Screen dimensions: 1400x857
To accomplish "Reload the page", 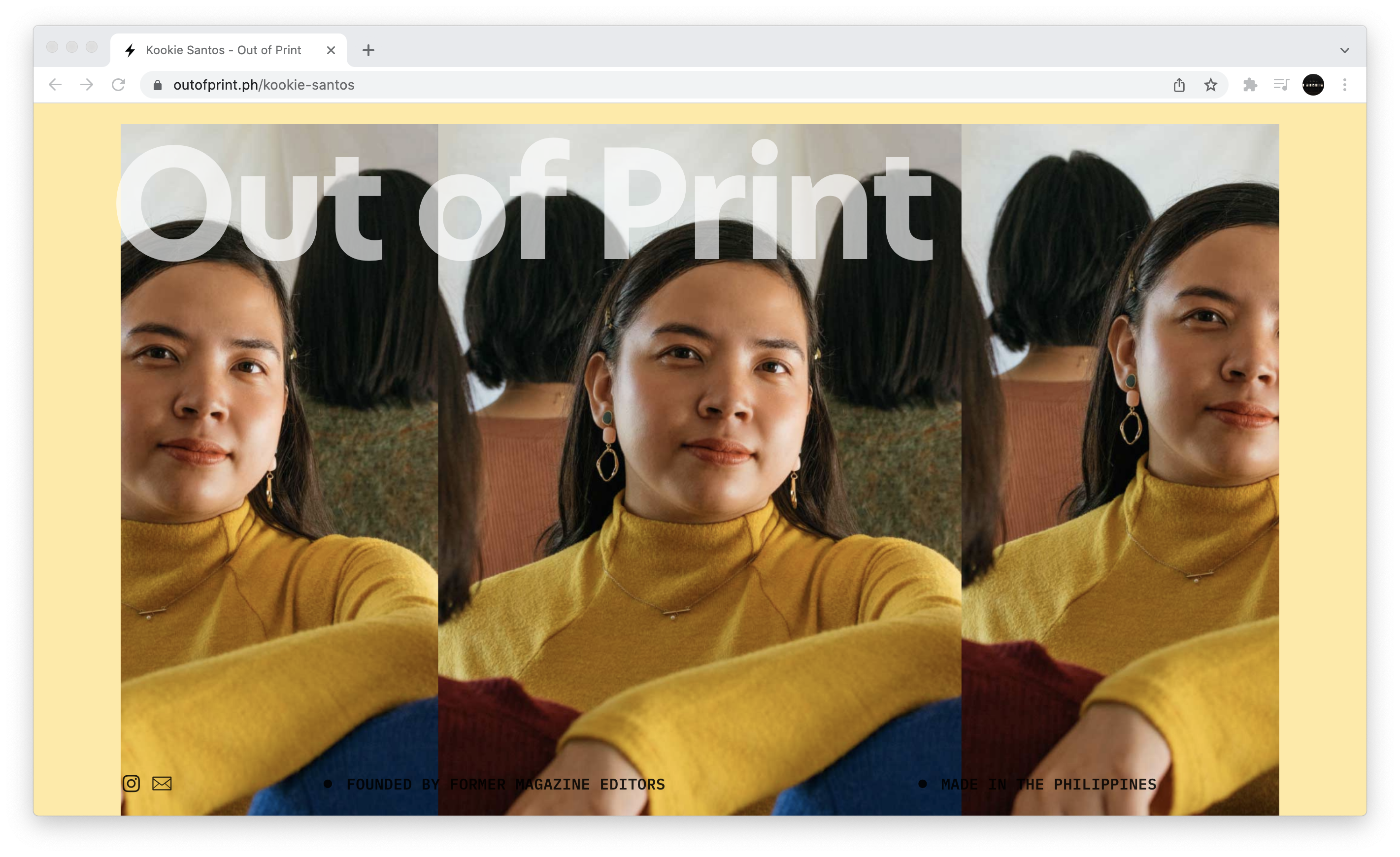I will click(118, 85).
